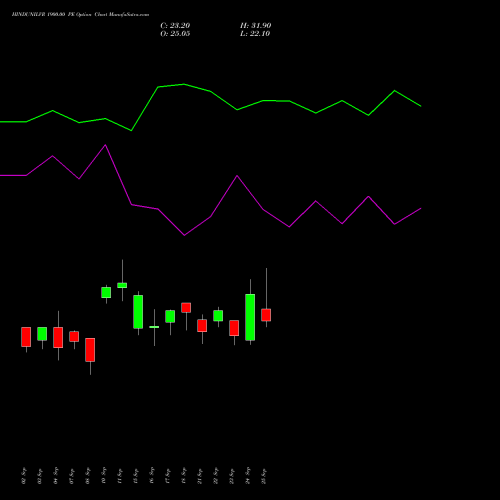Screen dimensions: 500x500
Task: Click the open value O: 25.05
Action: click(x=175, y=34)
